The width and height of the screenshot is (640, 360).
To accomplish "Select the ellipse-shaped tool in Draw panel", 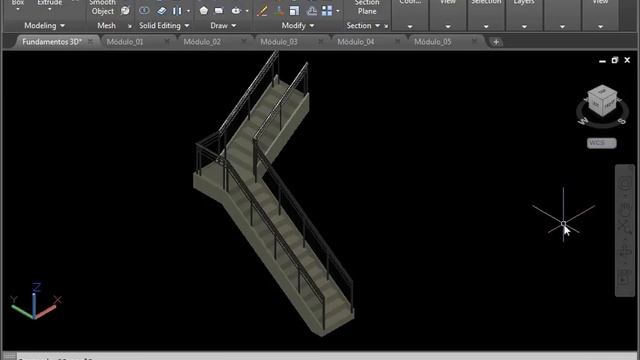I will (x=236, y=11).
